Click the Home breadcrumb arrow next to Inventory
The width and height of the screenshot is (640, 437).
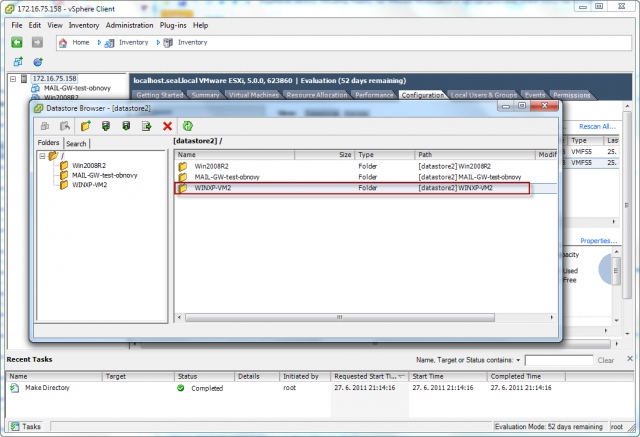(99, 42)
